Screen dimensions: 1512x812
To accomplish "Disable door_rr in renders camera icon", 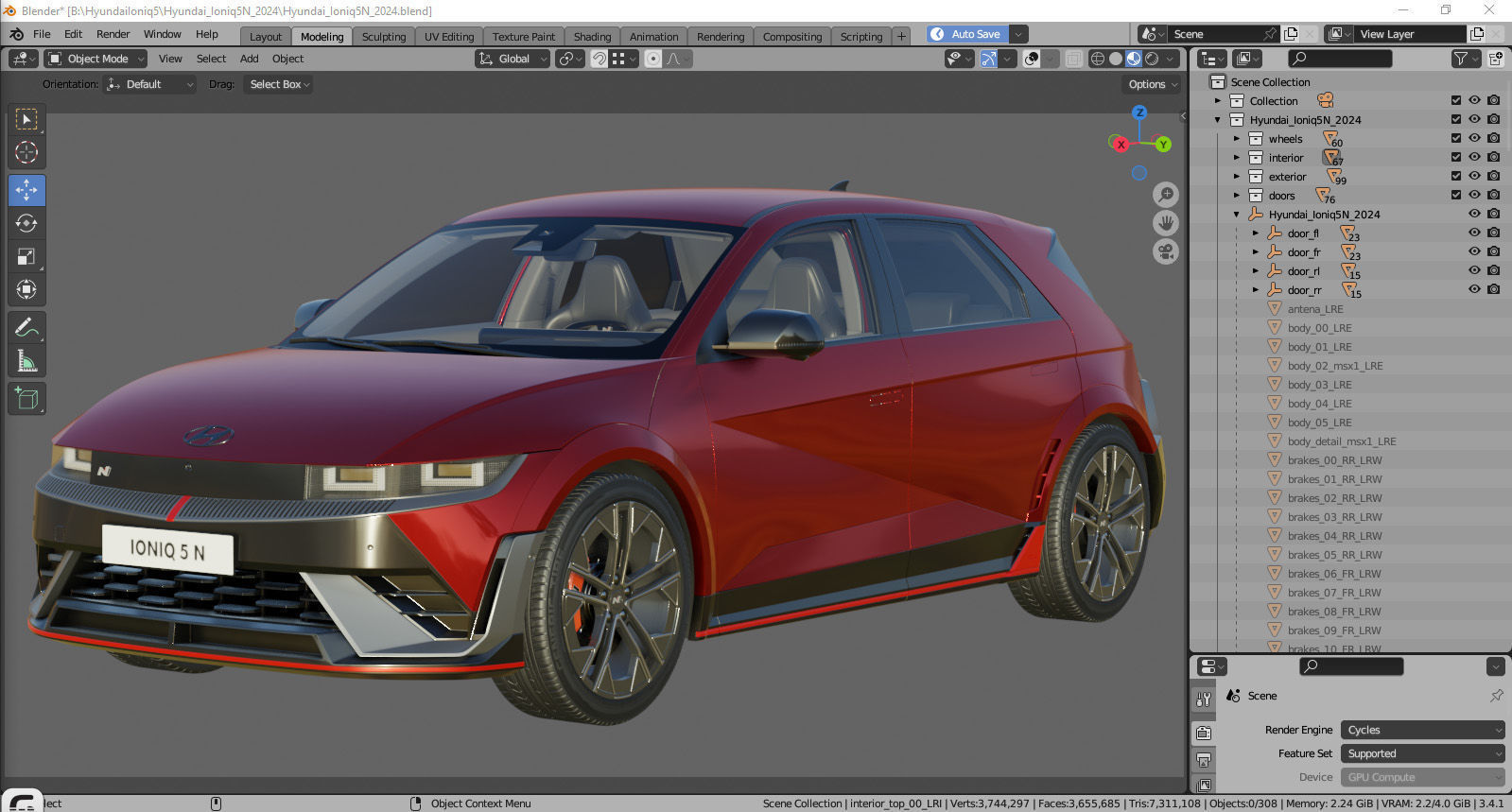I will pyautogui.click(x=1493, y=289).
